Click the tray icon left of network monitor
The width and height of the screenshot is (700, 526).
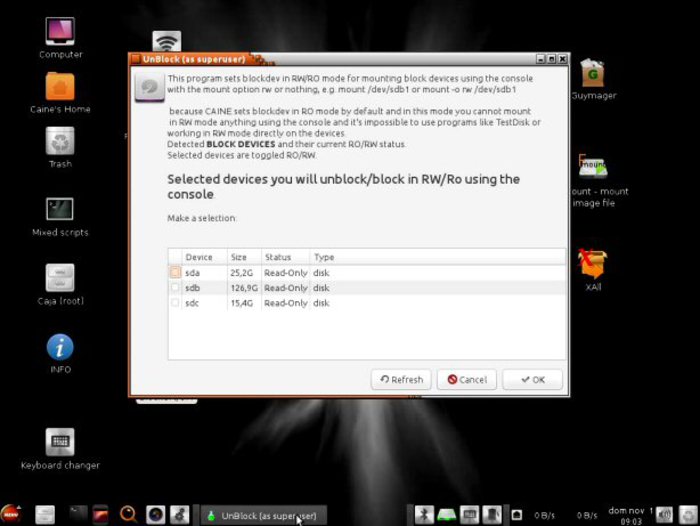(492, 515)
